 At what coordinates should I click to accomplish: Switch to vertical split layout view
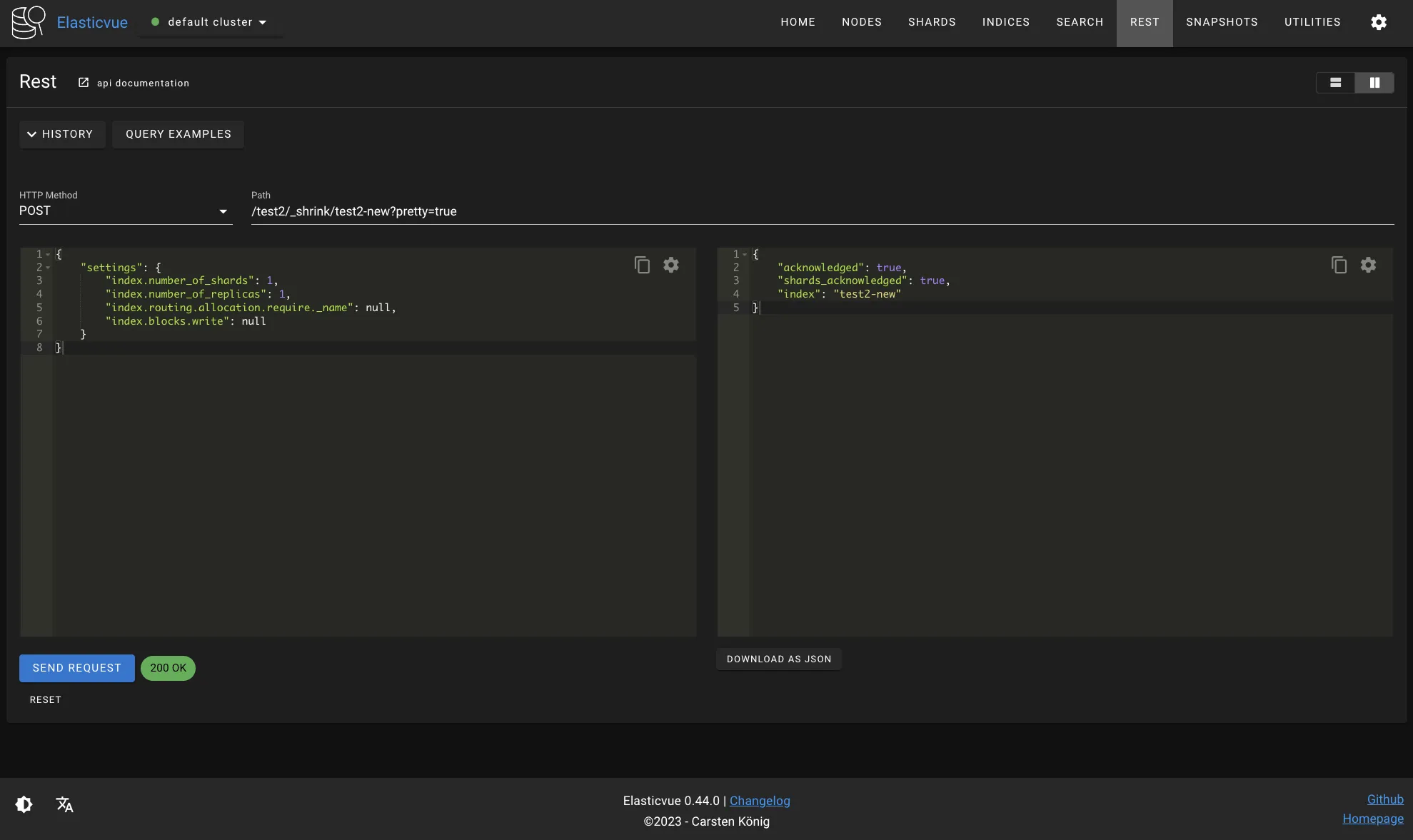click(1374, 83)
